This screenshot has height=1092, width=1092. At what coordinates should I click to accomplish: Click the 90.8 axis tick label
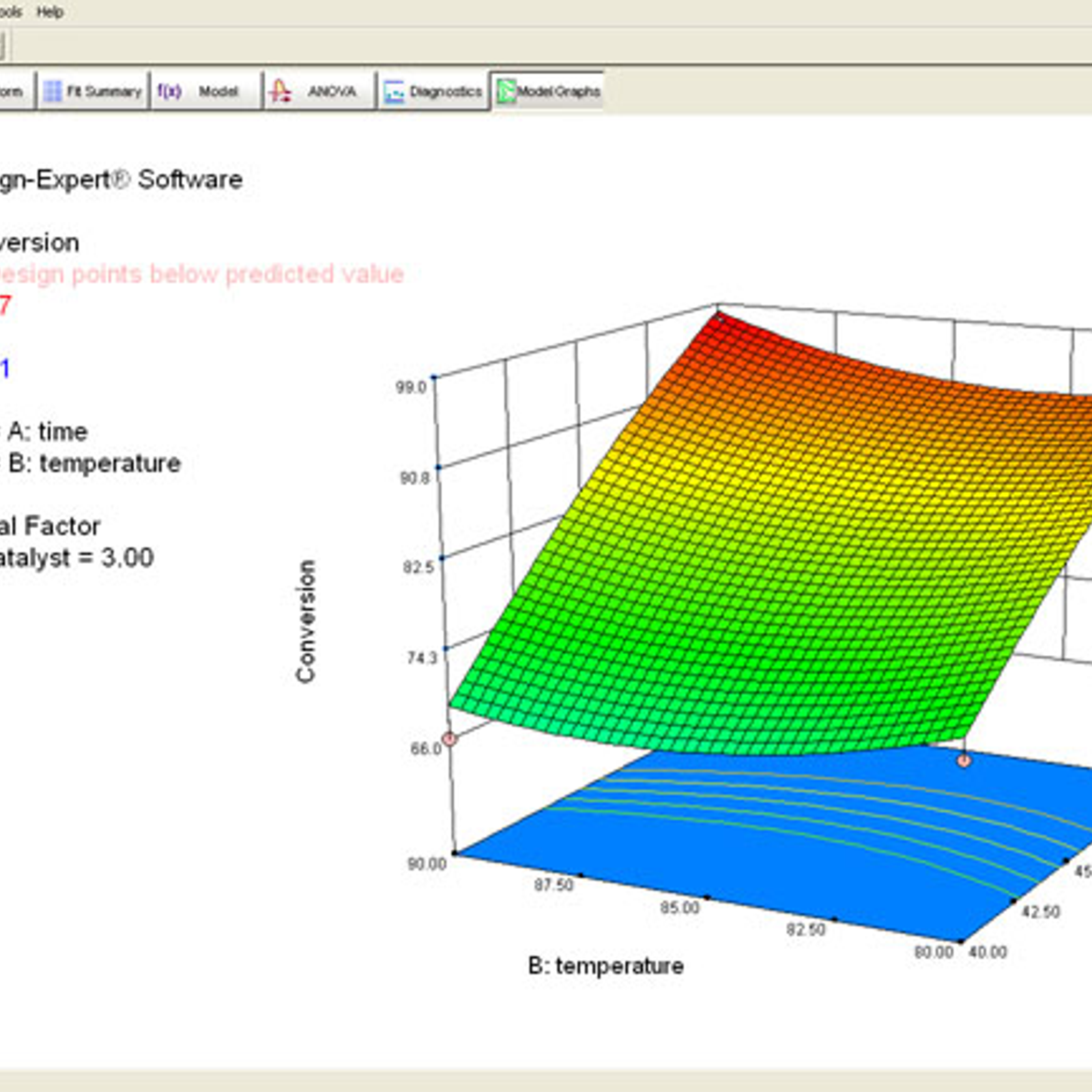click(414, 477)
